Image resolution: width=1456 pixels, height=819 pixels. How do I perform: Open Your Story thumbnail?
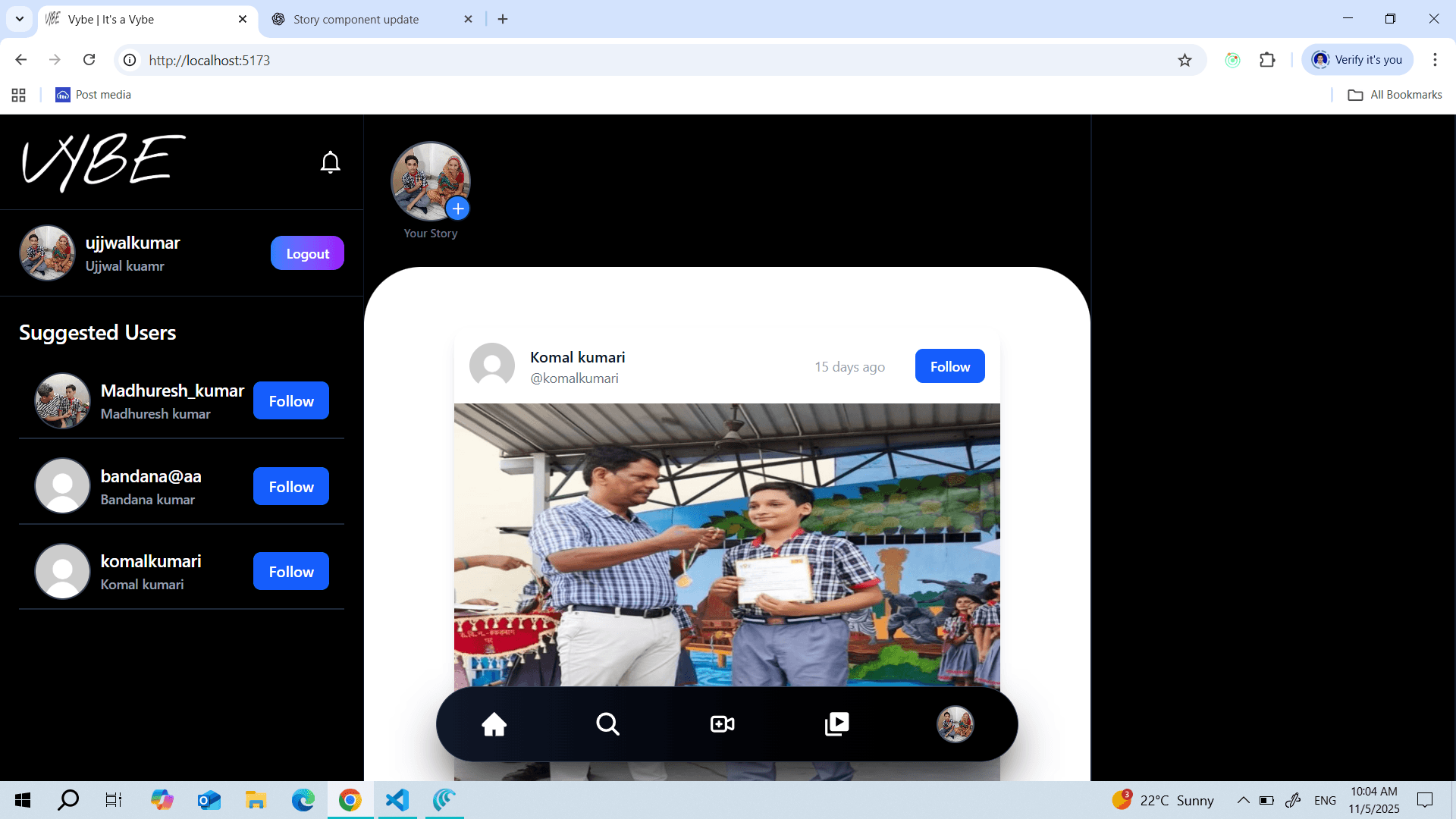pyautogui.click(x=430, y=181)
